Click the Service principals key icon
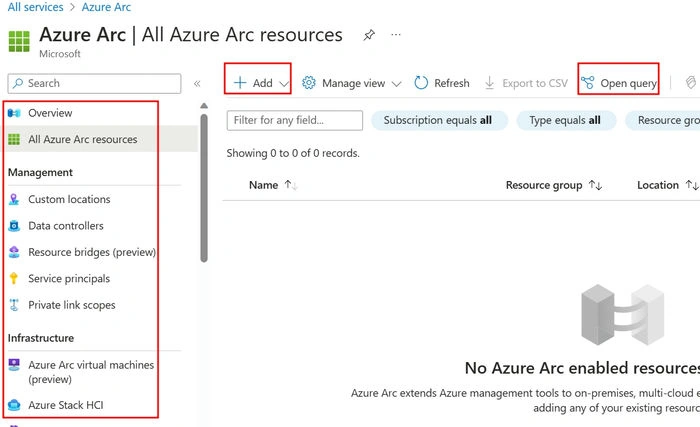The width and height of the screenshot is (700, 427). click(14, 279)
